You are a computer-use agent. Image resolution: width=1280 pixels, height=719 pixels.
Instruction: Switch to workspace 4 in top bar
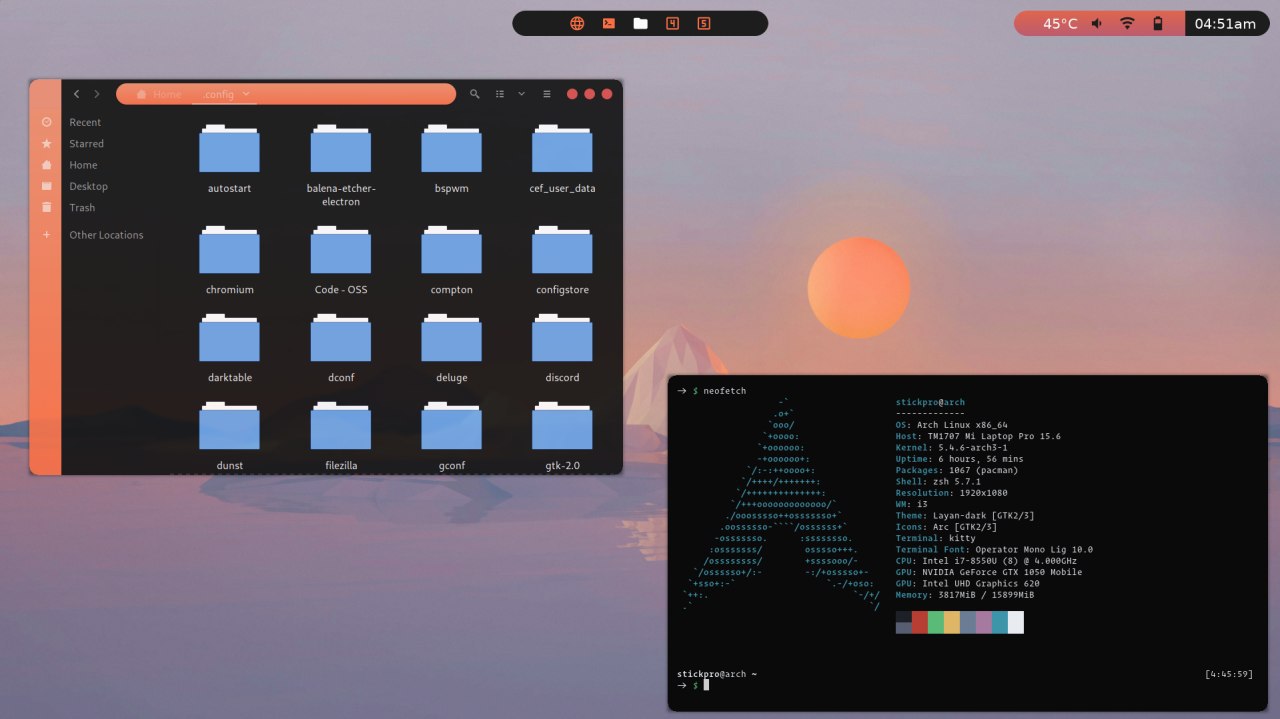tap(672, 23)
